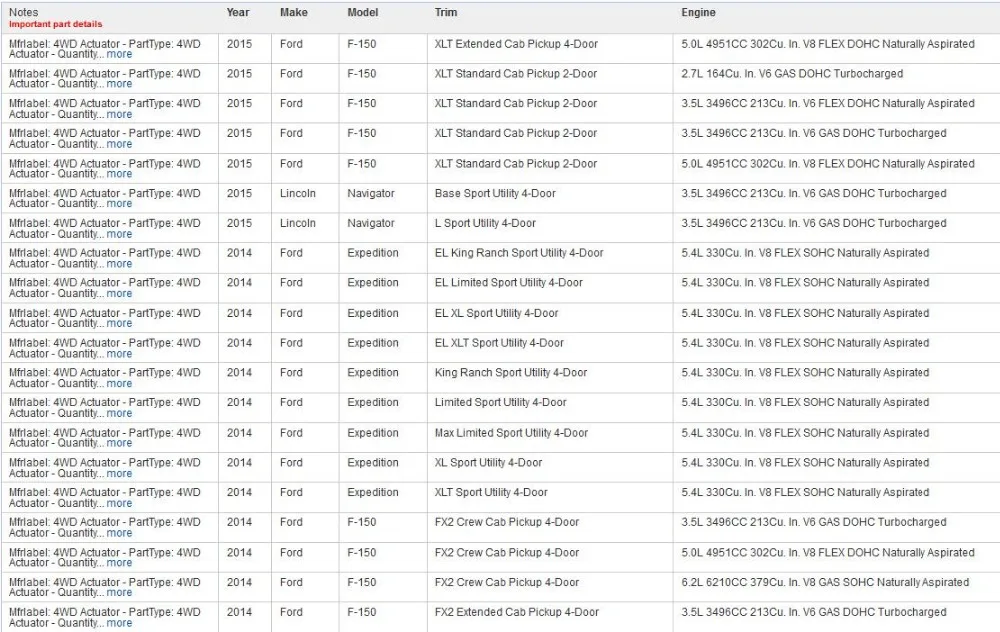Click the Make column header

(293, 12)
